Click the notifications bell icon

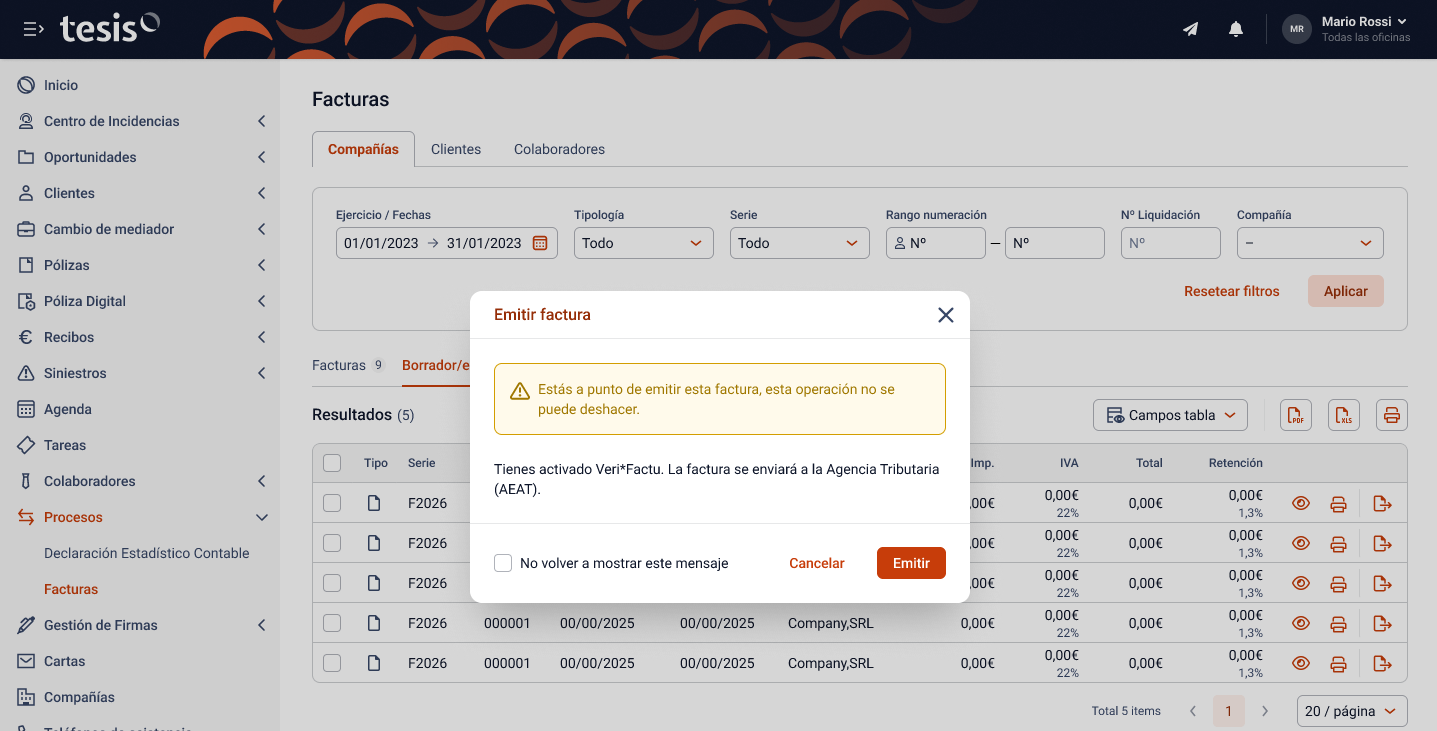(1235, 29)
